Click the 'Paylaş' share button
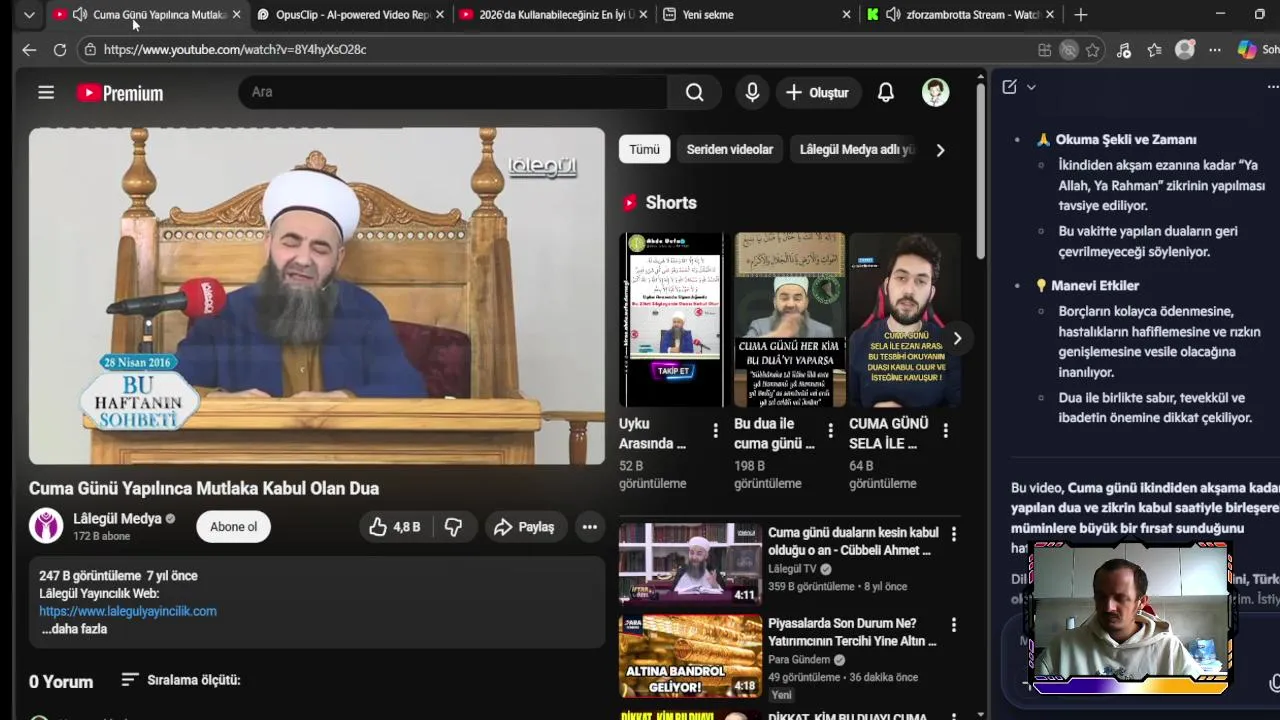 (524, 527)
